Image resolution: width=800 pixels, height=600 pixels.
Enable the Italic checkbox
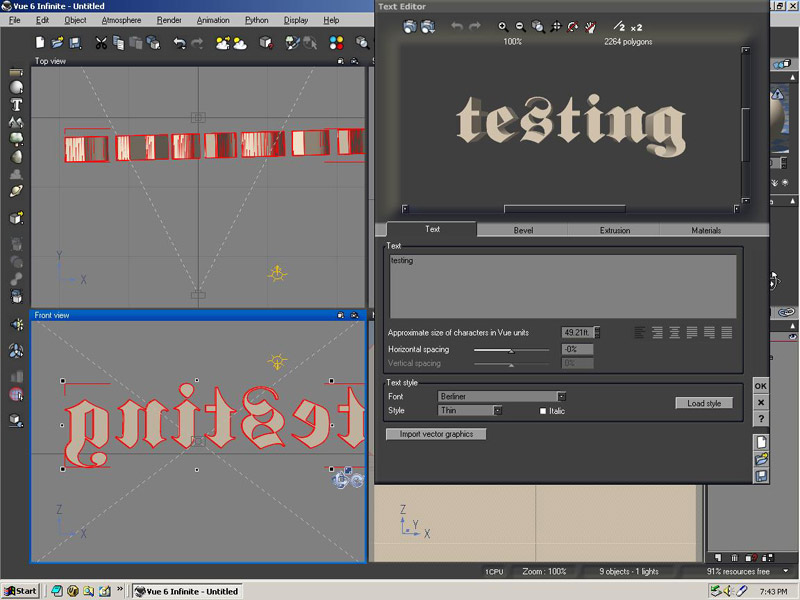coord(544,411)
